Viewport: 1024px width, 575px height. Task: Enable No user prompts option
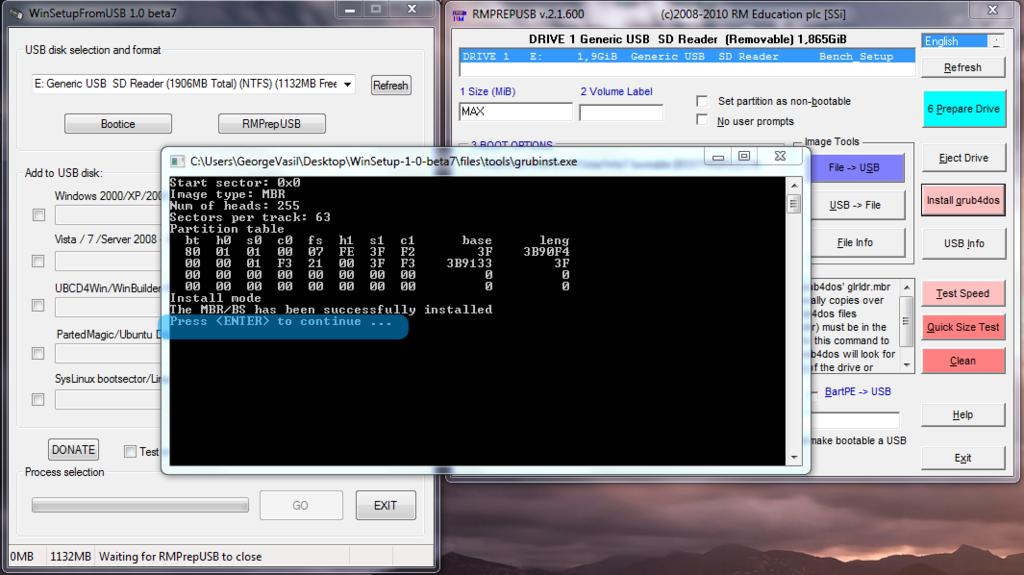pyautogui.click(x=701, y=120)
